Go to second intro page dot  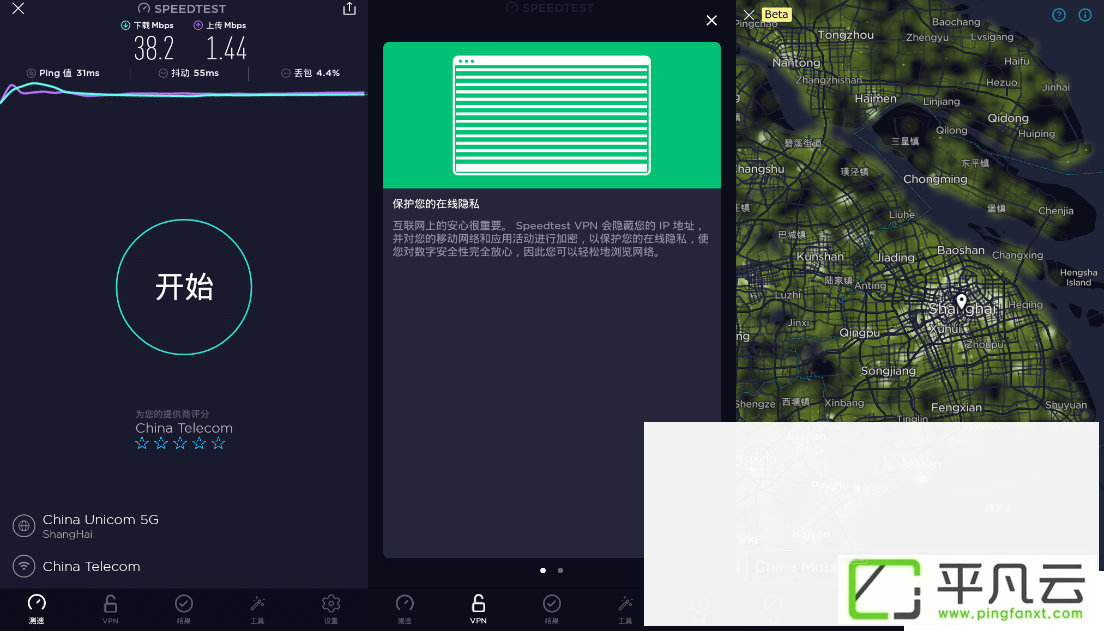coord(560,570)
